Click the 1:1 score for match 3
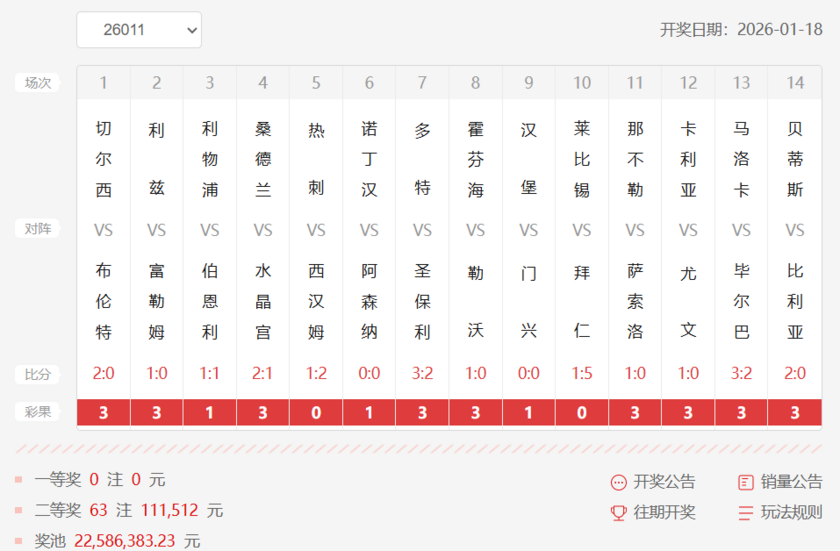 tap(209, 373)
